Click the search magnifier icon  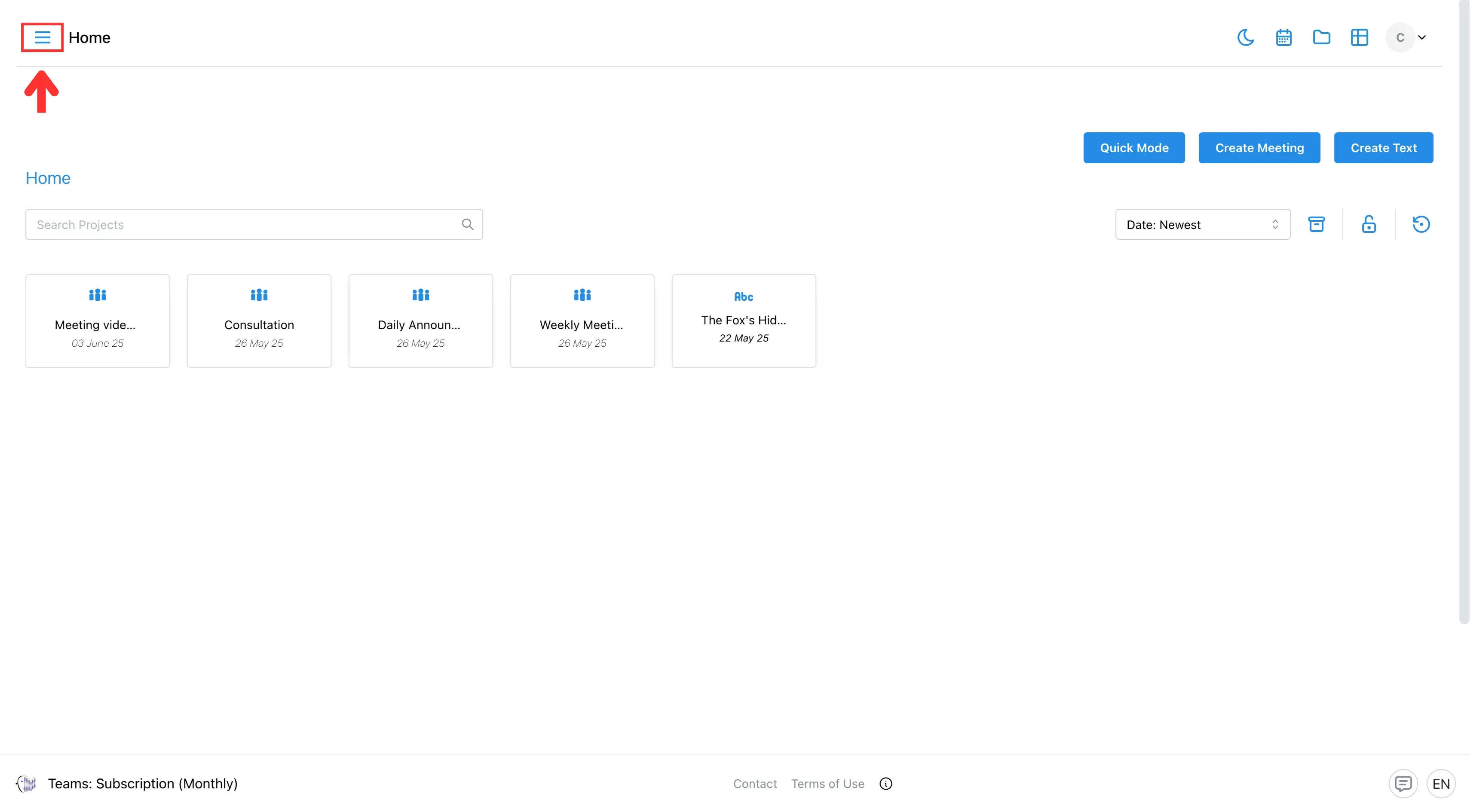pos(467,224)
